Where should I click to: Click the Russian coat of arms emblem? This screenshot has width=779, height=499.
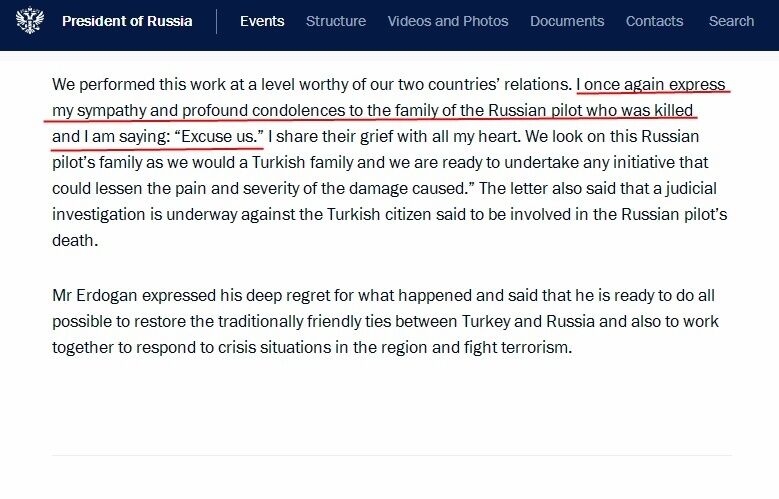pyautogui.click(x=29, y=21)
